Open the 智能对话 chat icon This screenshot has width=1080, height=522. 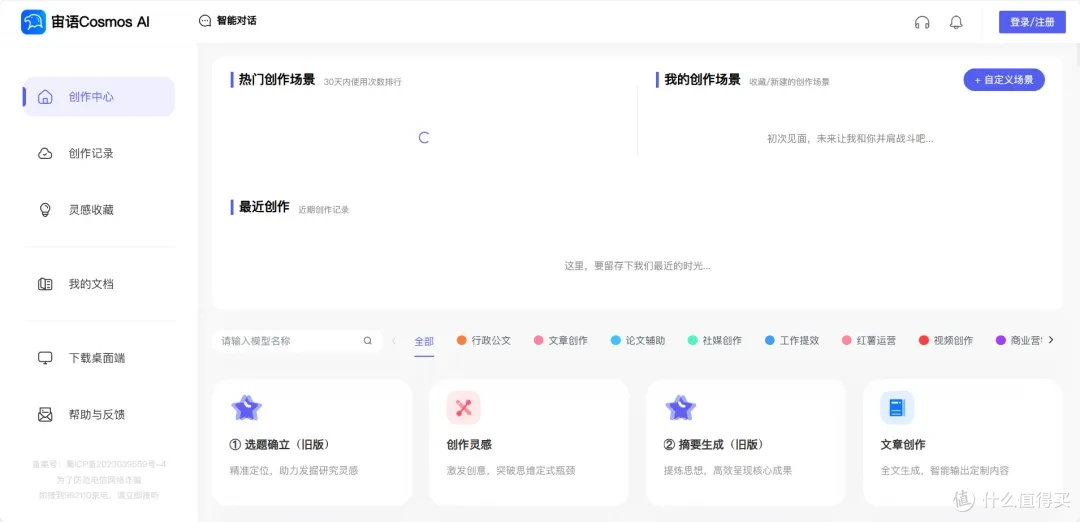click(205, 21)
